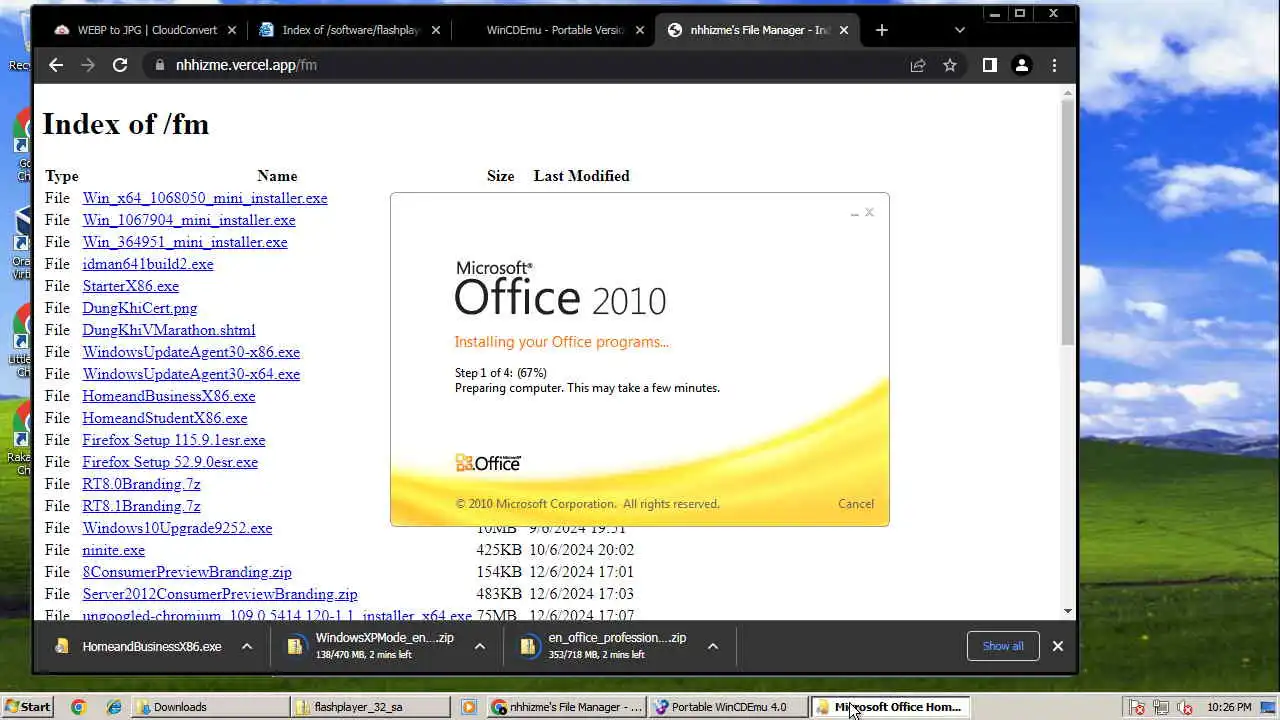Click the 425KB size for ninite.exe

click(x=499, y=550)
